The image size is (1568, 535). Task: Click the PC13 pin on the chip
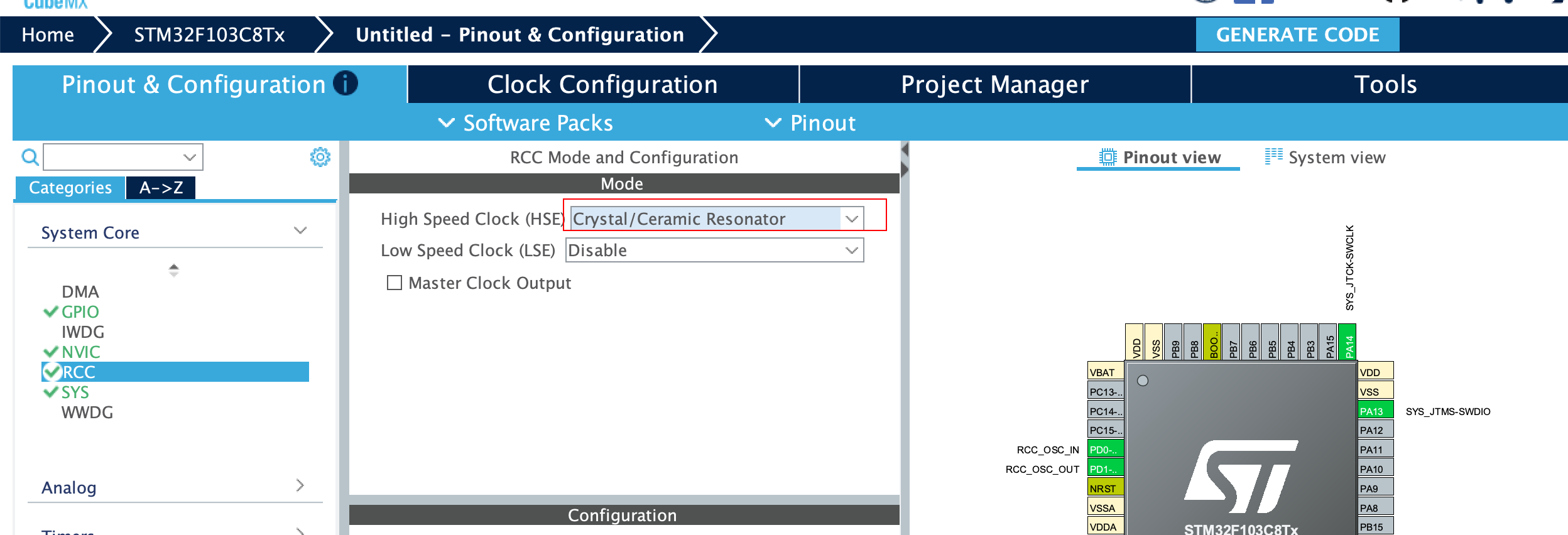click(1106, 391)
